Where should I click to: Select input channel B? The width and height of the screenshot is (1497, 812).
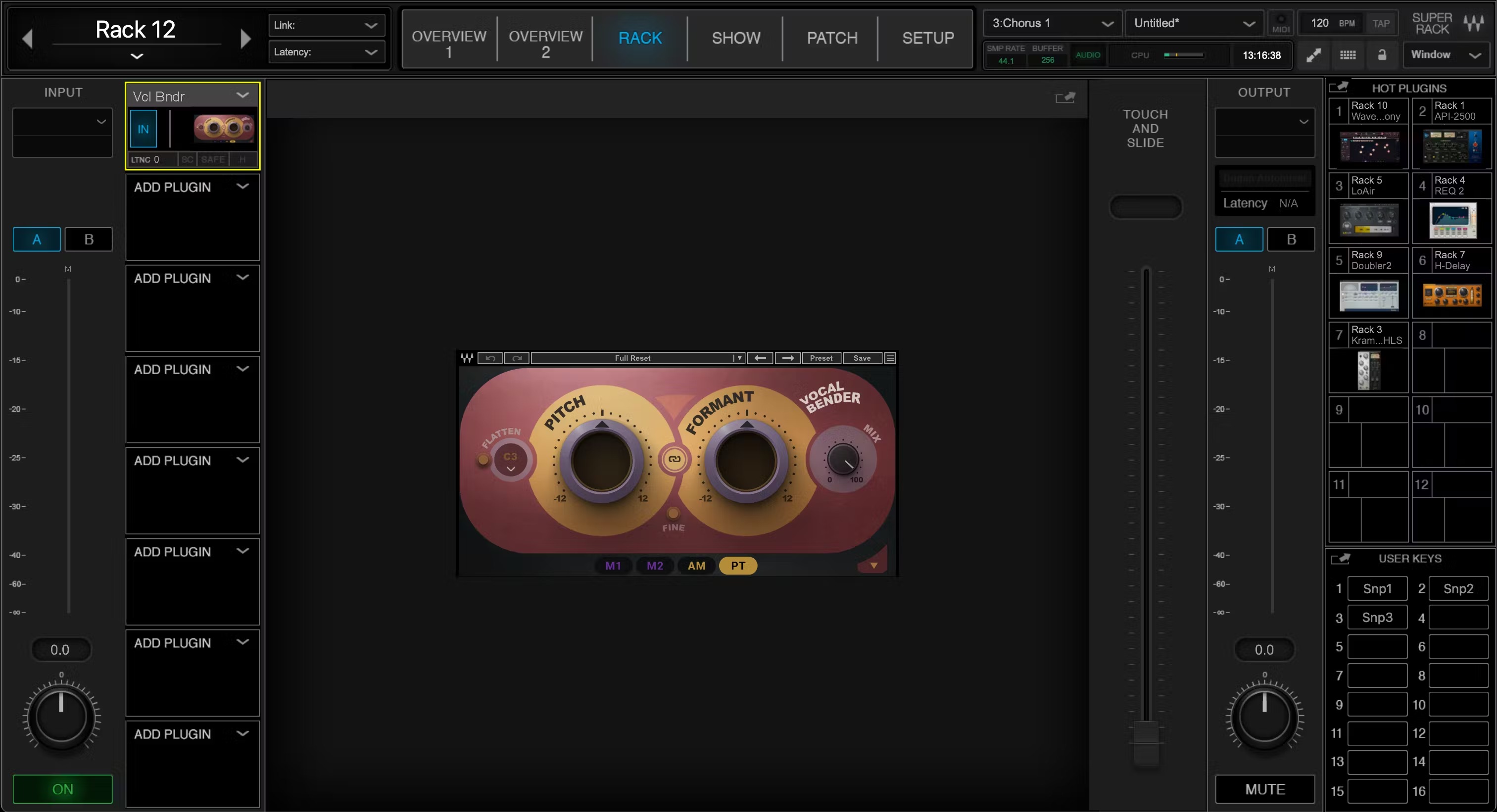(88, 239)
